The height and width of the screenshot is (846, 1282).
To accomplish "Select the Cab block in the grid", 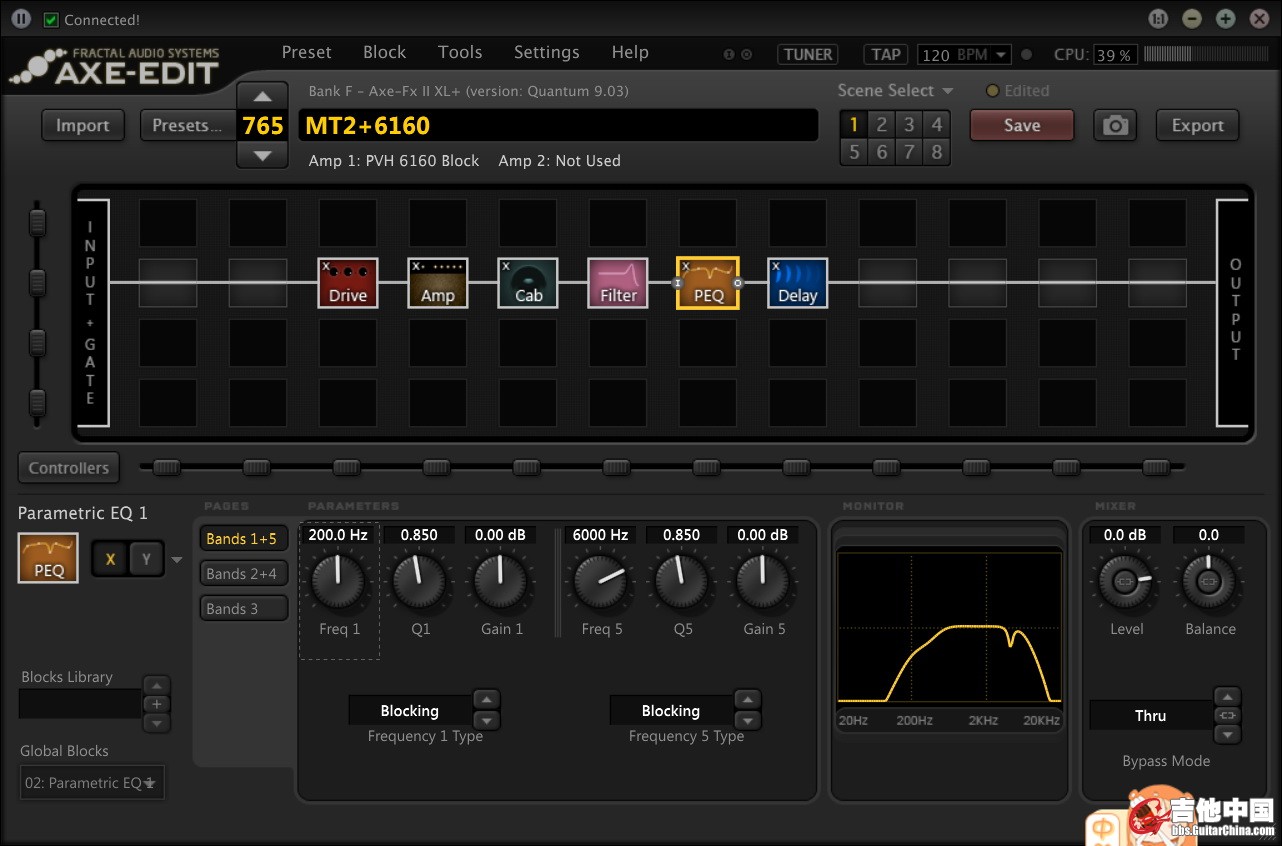I will [528, 283].
